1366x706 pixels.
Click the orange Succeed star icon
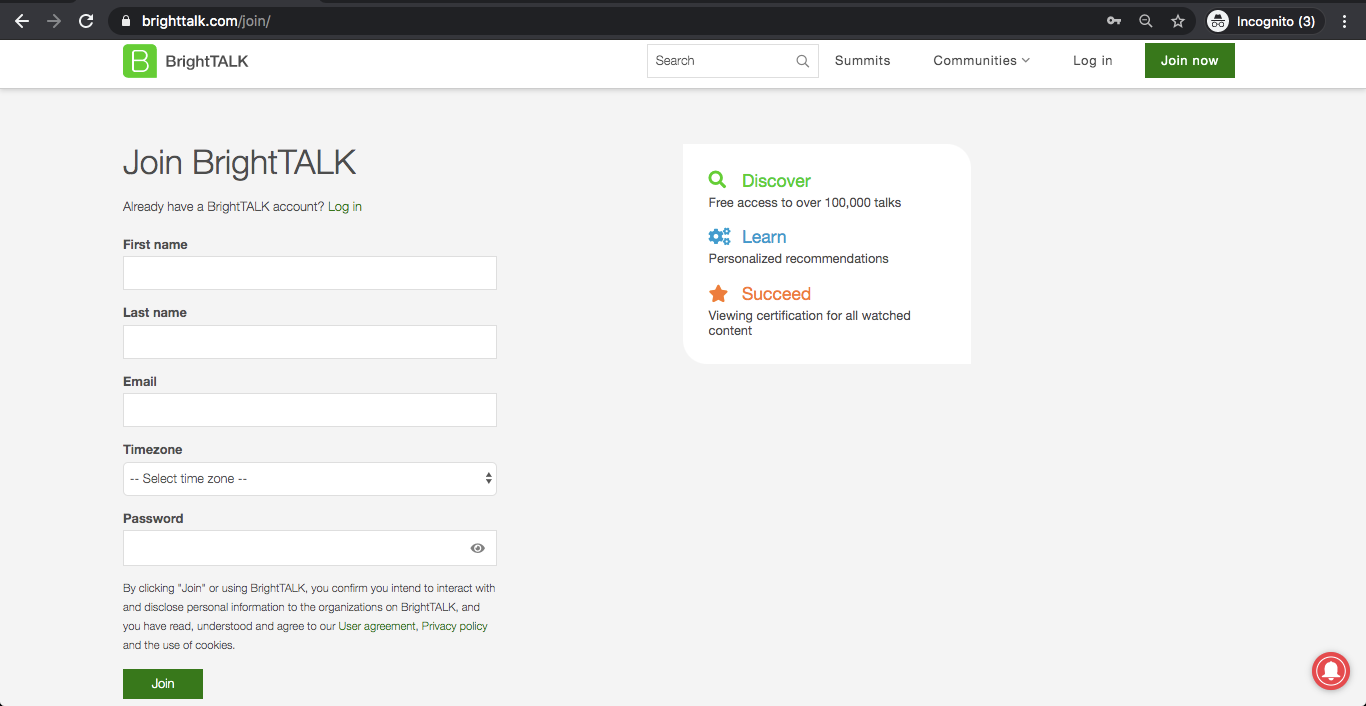[718, 293]
